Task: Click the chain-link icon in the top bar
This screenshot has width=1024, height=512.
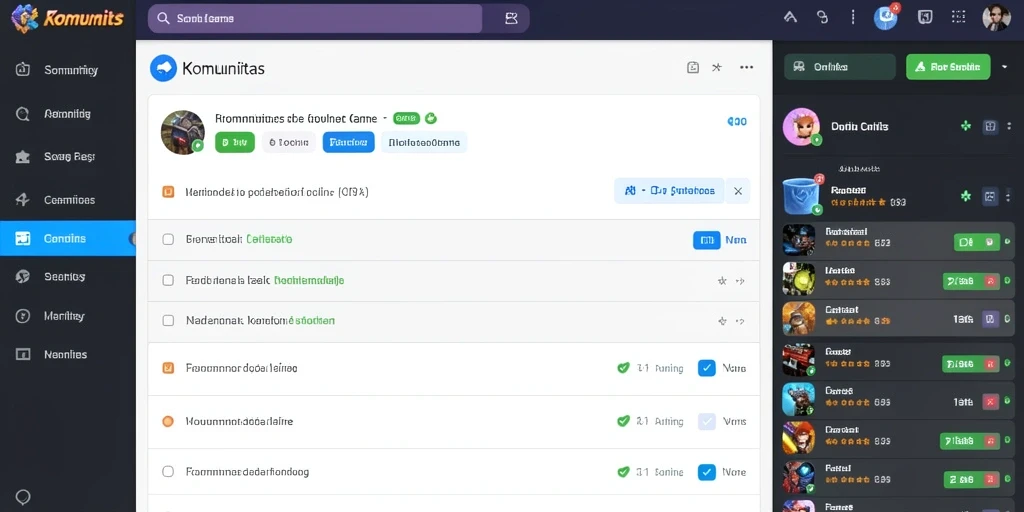Action: point(823,18)
